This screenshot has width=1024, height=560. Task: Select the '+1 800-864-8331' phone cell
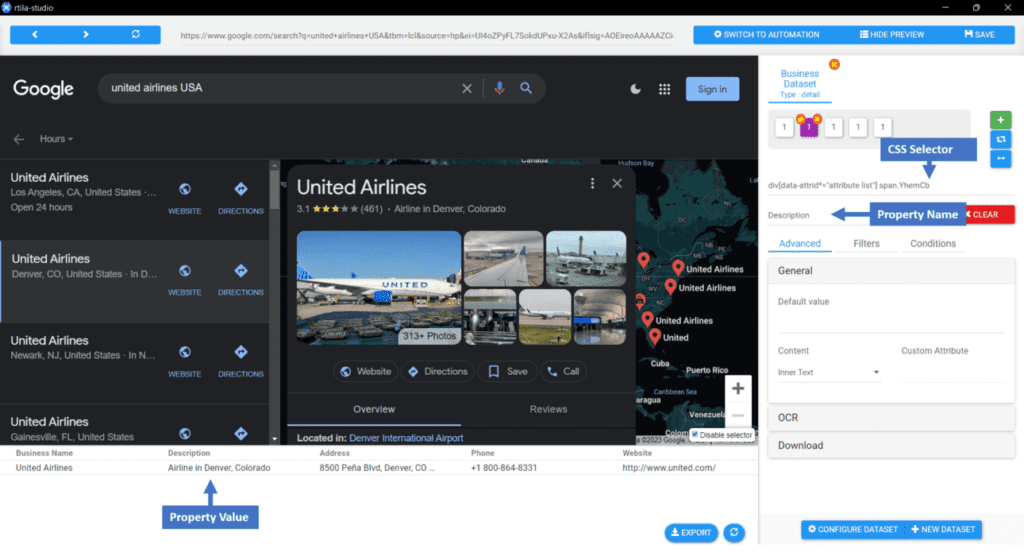point(504,468)
